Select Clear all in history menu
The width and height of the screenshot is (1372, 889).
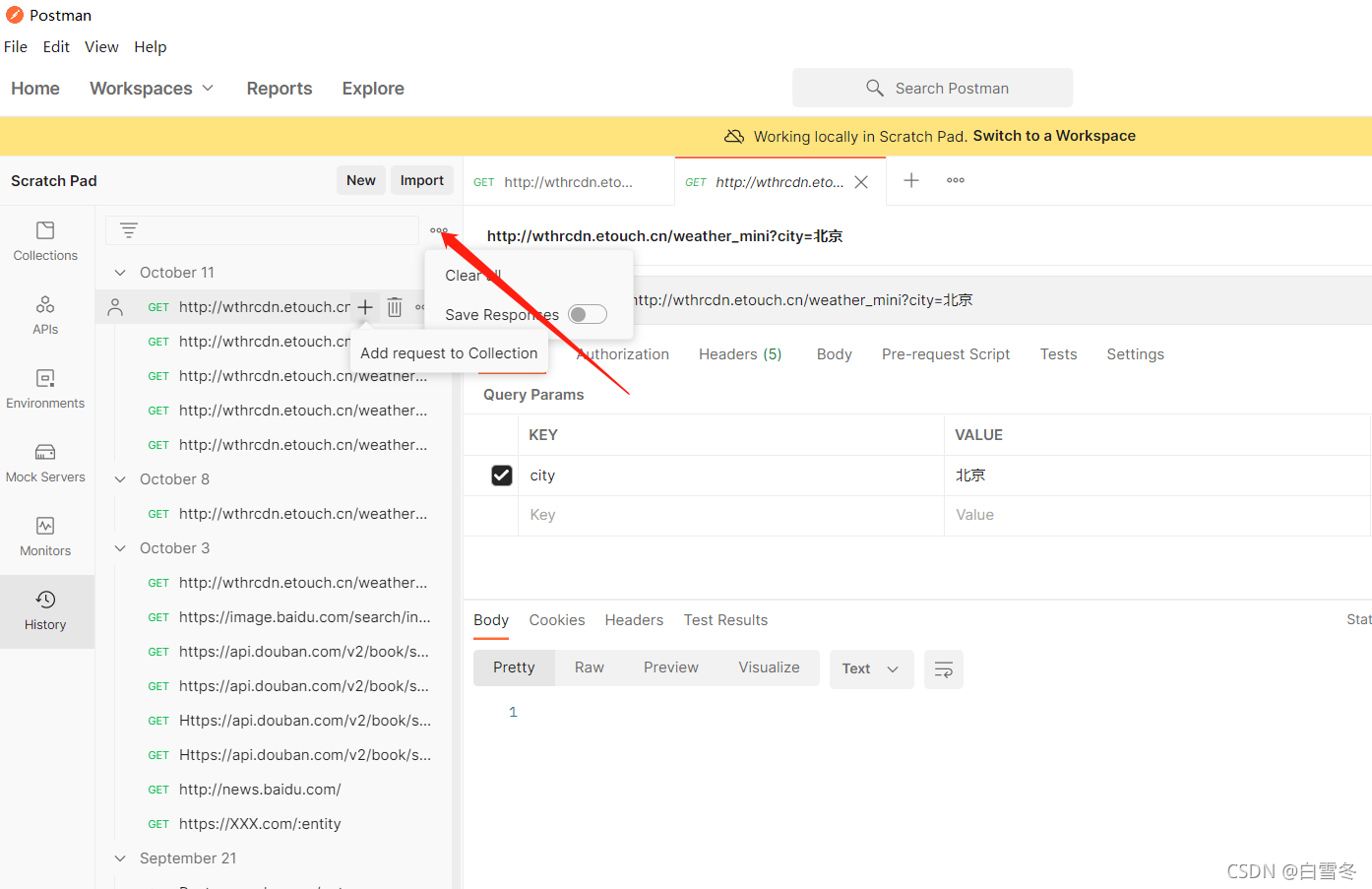pos(473,275)
